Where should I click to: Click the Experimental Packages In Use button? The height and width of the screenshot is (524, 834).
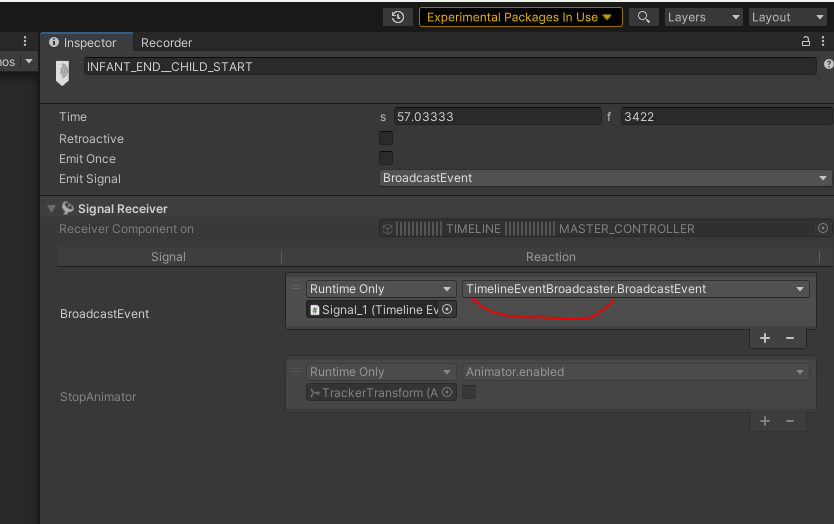(x=520, y=17)
